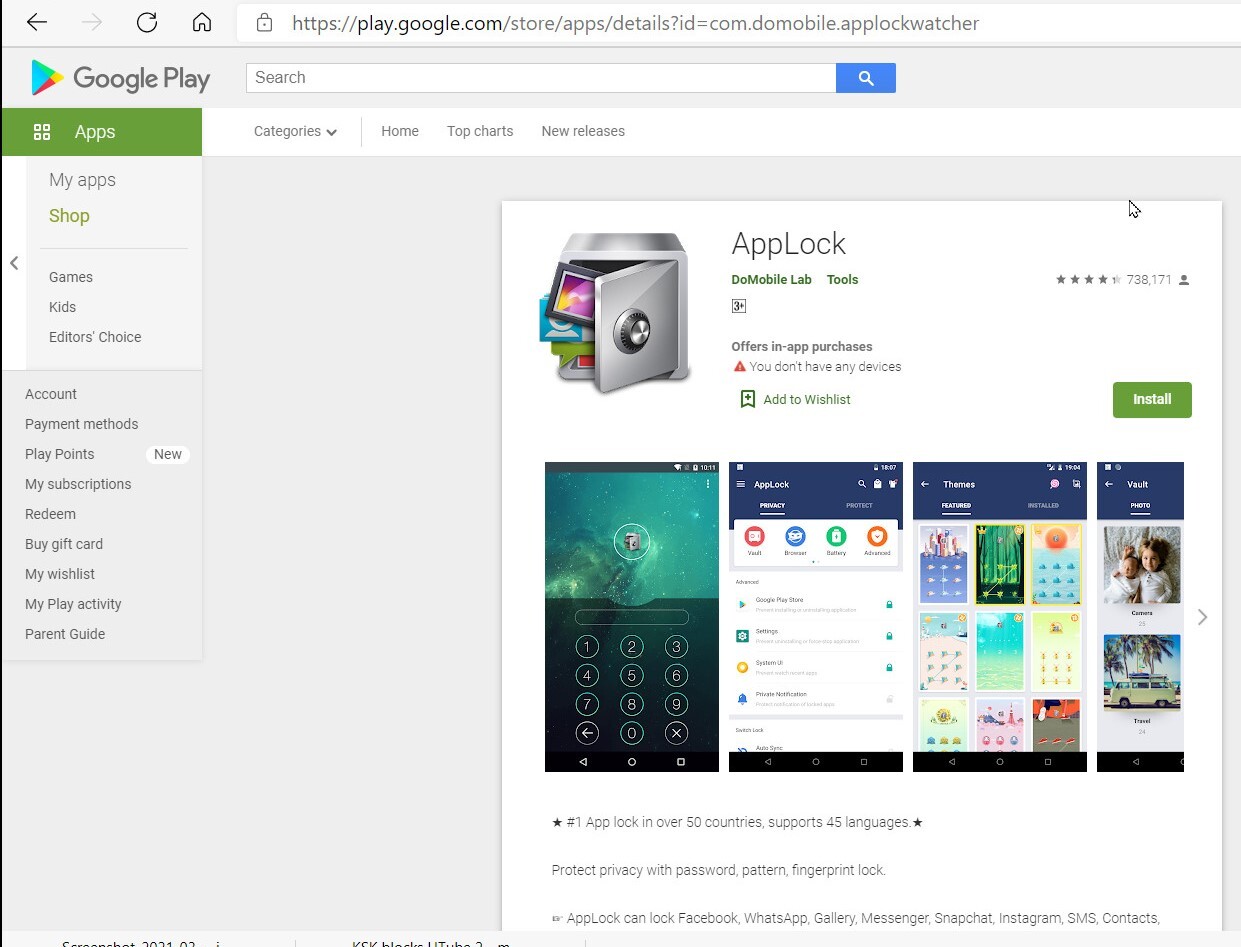Expand the Categories dropdown
This screenshot has height=947, width=1241.
[x=295, y=131]
